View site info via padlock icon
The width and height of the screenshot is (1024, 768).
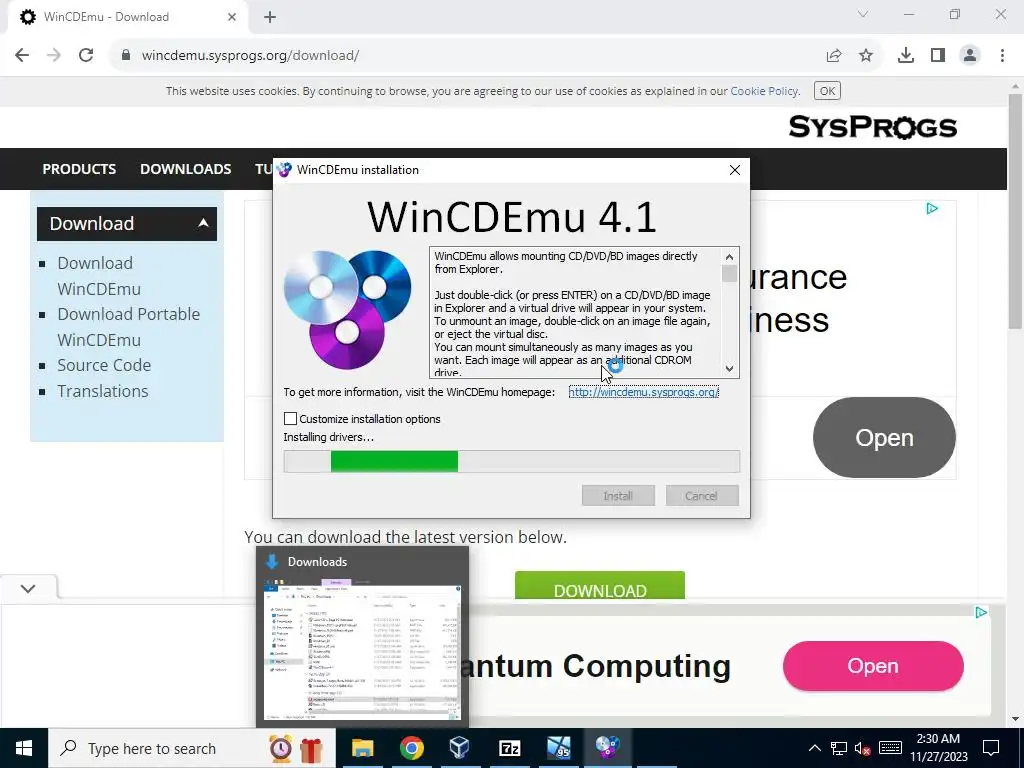[x=126, y=56]
